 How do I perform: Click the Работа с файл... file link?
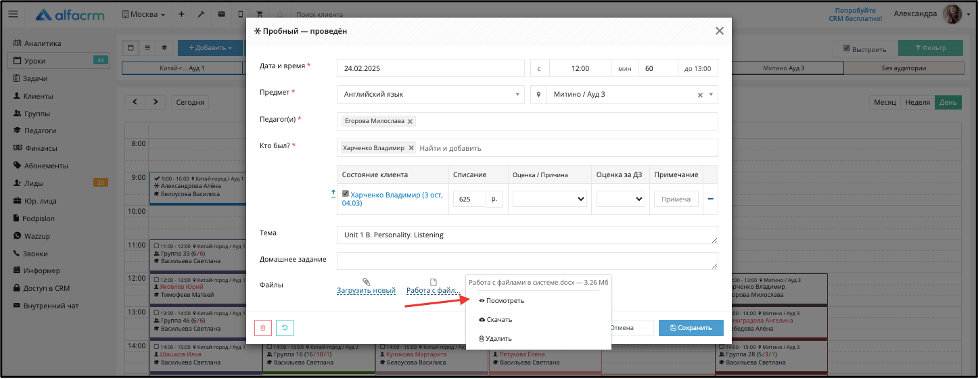pos(434,291)
